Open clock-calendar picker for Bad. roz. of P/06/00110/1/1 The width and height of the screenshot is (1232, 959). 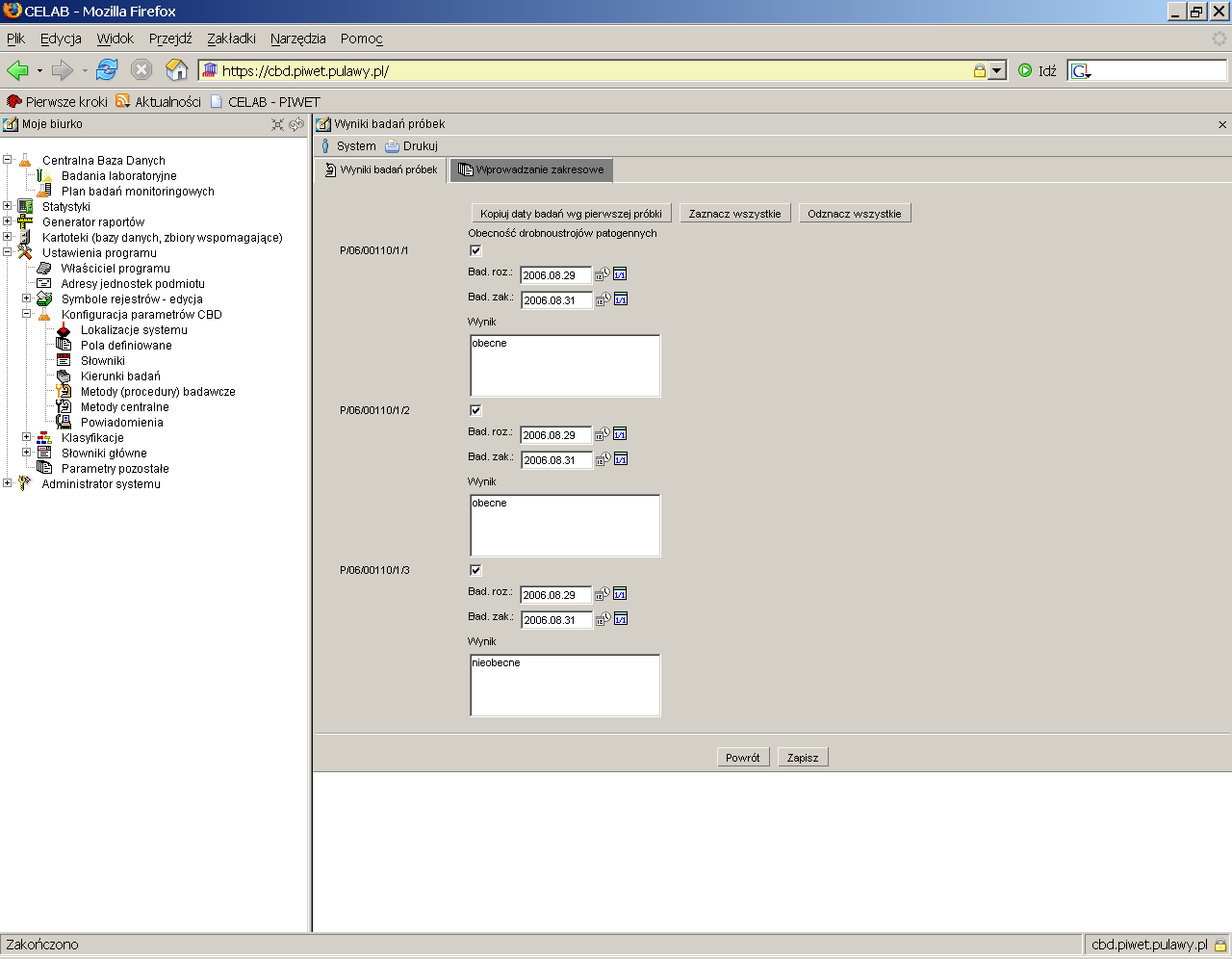(x=603, y=274)
